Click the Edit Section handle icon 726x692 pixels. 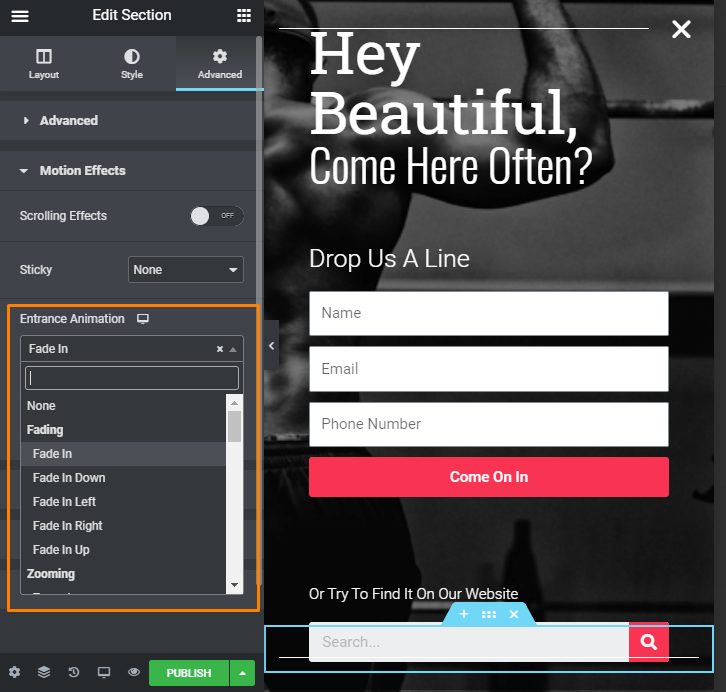pyautogui.click(x=489, y=614)
